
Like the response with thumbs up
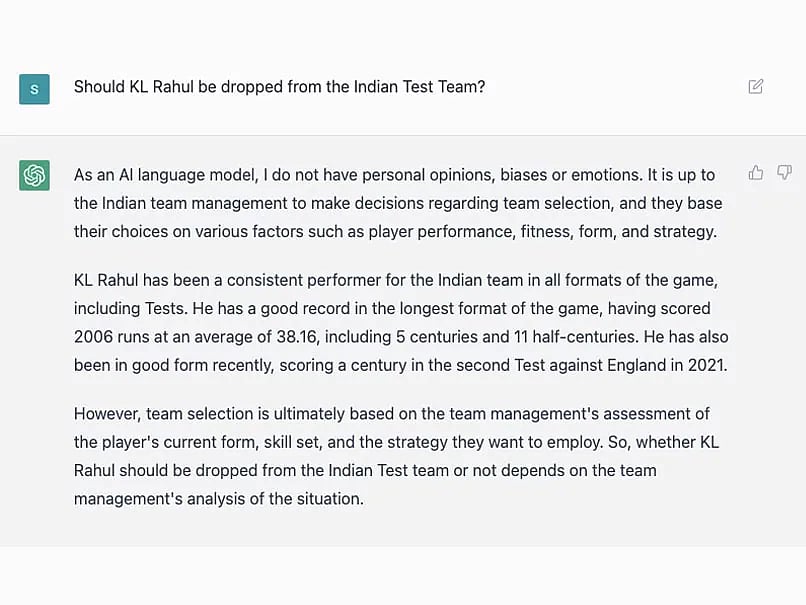[756, 173]
